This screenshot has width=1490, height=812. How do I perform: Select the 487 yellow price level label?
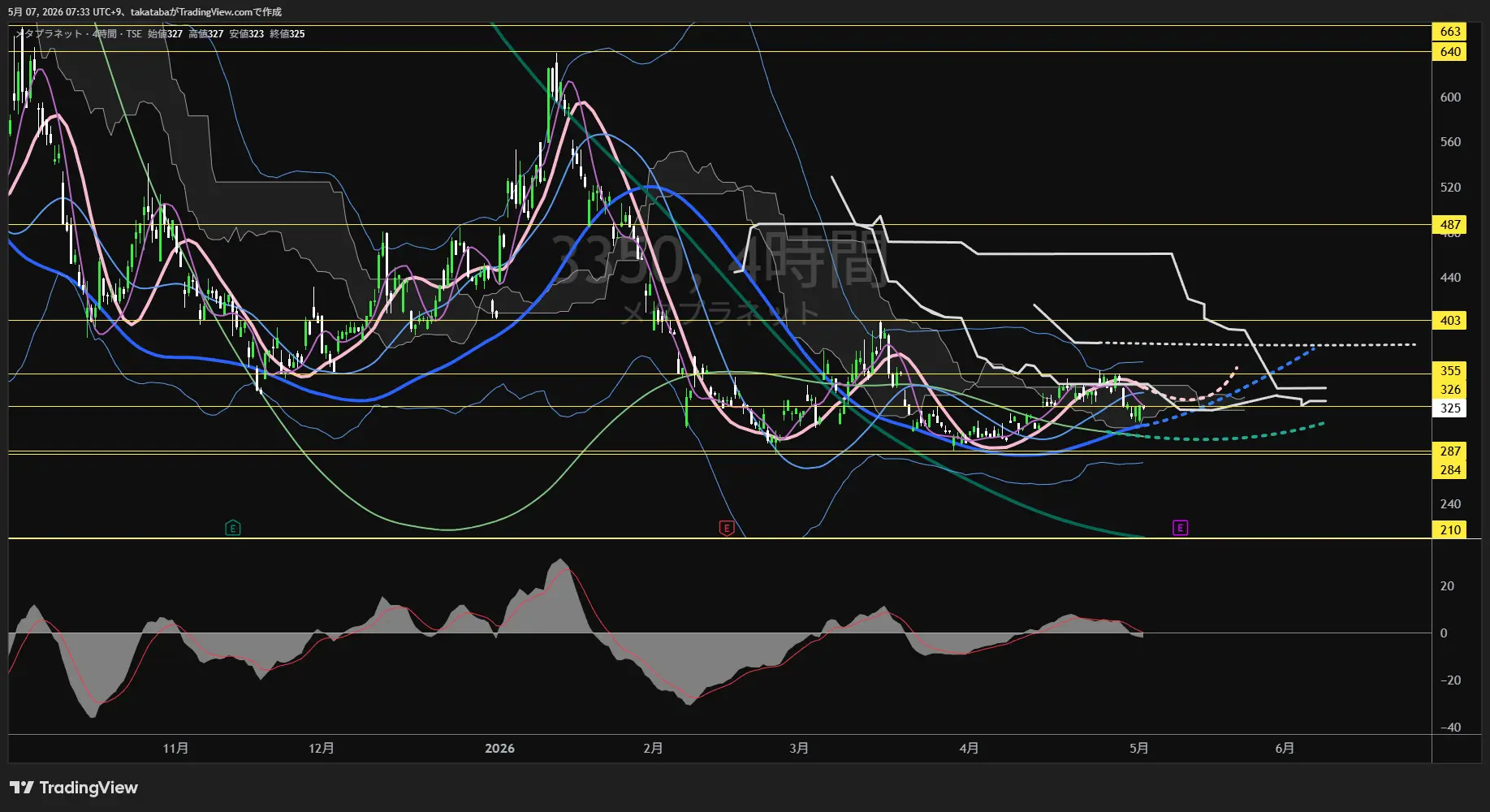click(1449, 225)
